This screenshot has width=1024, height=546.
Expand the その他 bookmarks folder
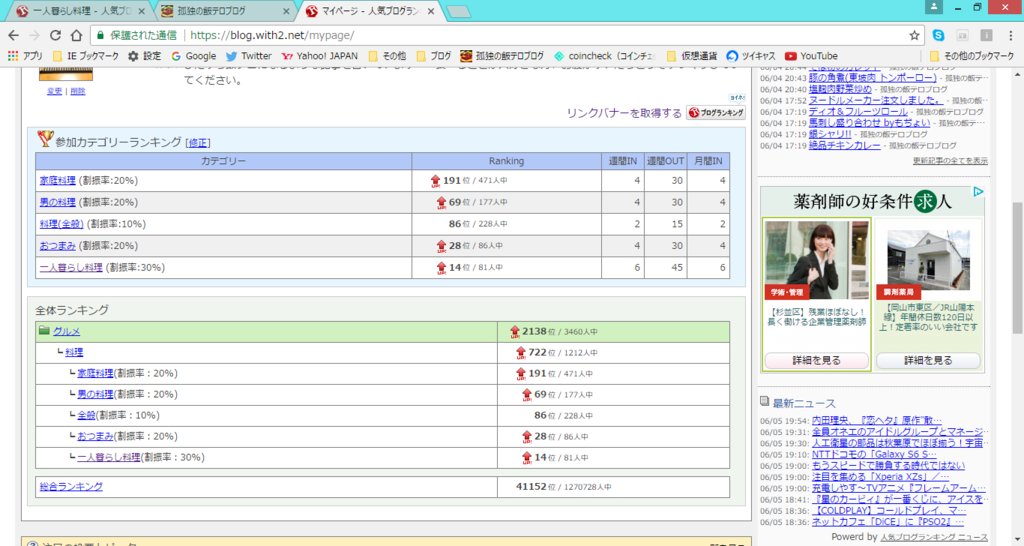click(387, 56)
